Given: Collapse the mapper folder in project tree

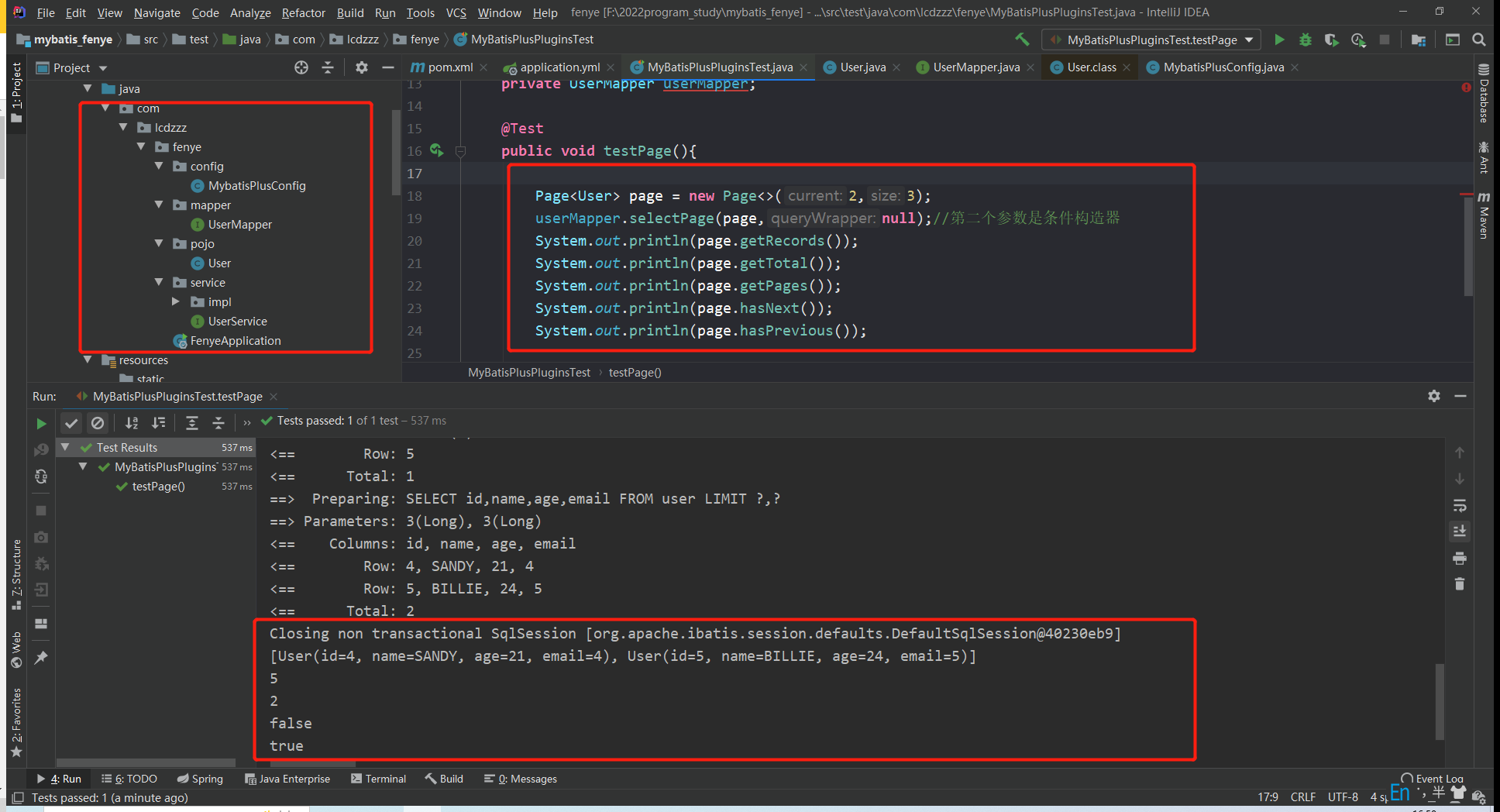Looking at the screenshot, I should [159, 205].
